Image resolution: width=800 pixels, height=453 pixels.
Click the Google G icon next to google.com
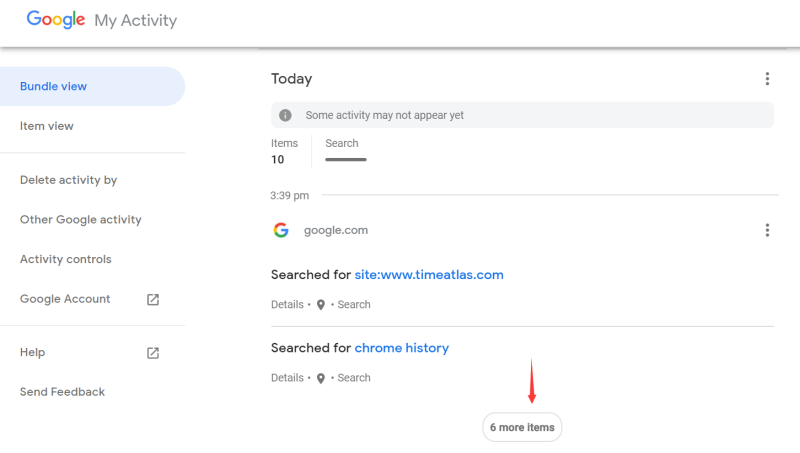tap(281, 230)
